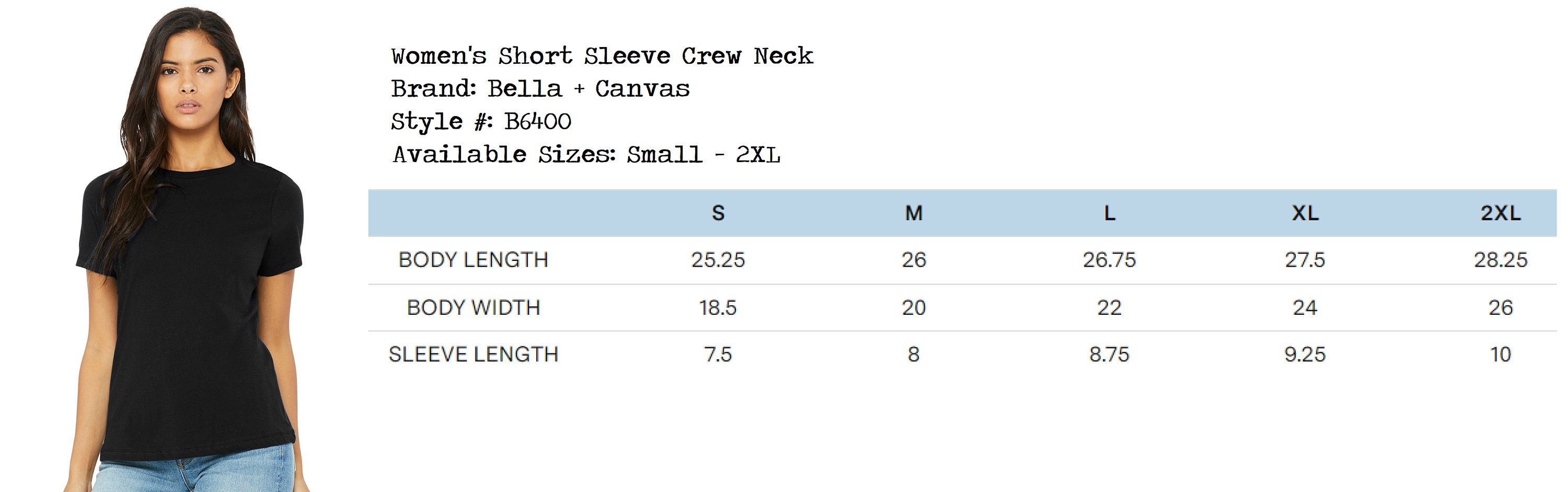
Task: Click the 28.25 body length for 2XL
Action: click(x=1501, y=260)
